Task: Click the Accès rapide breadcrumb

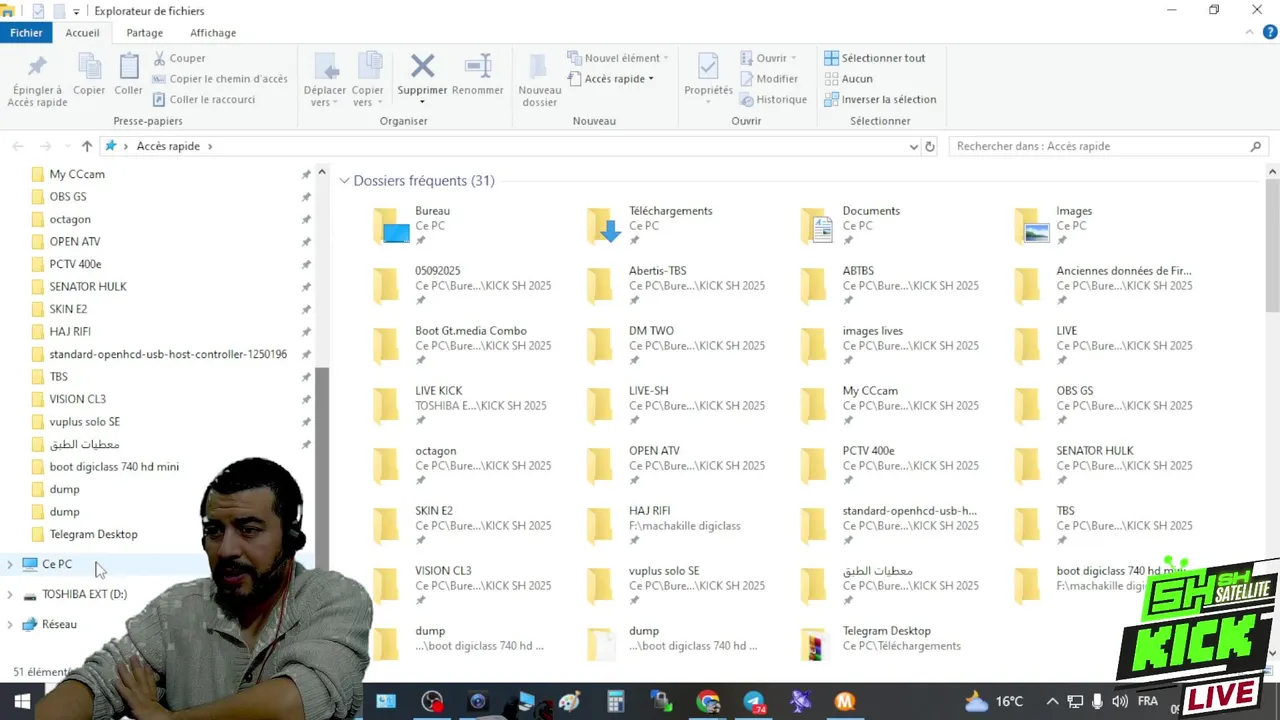Action: [168, 146]
